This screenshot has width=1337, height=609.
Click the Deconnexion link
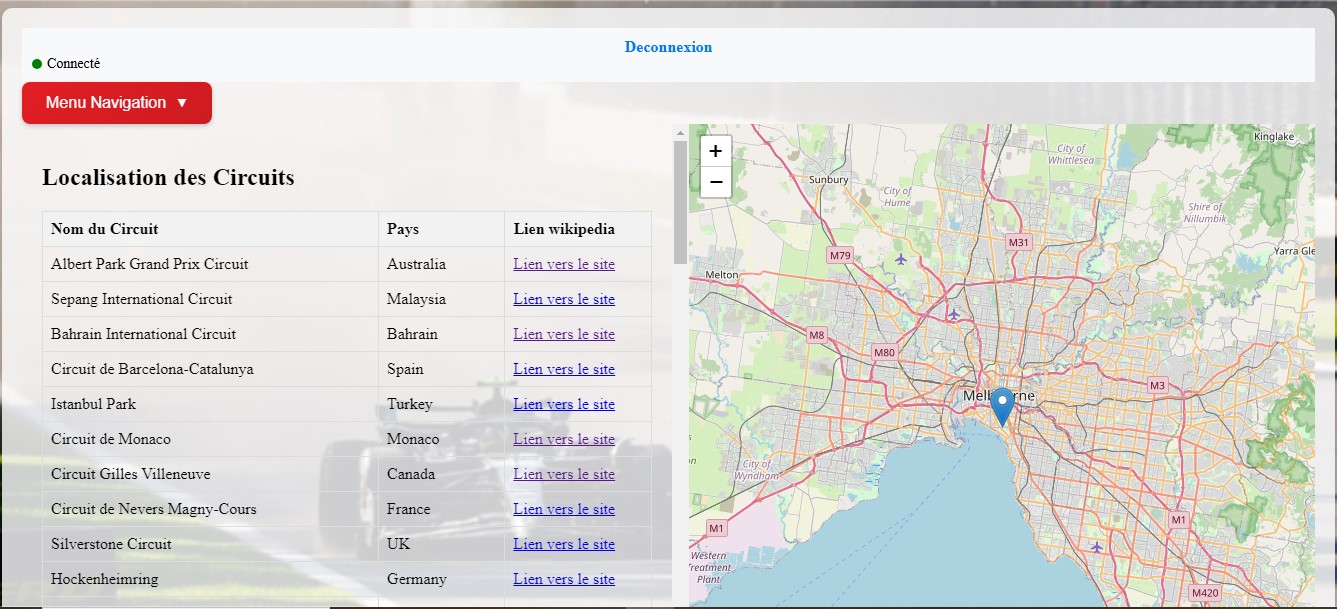click(x=668, y=47)
